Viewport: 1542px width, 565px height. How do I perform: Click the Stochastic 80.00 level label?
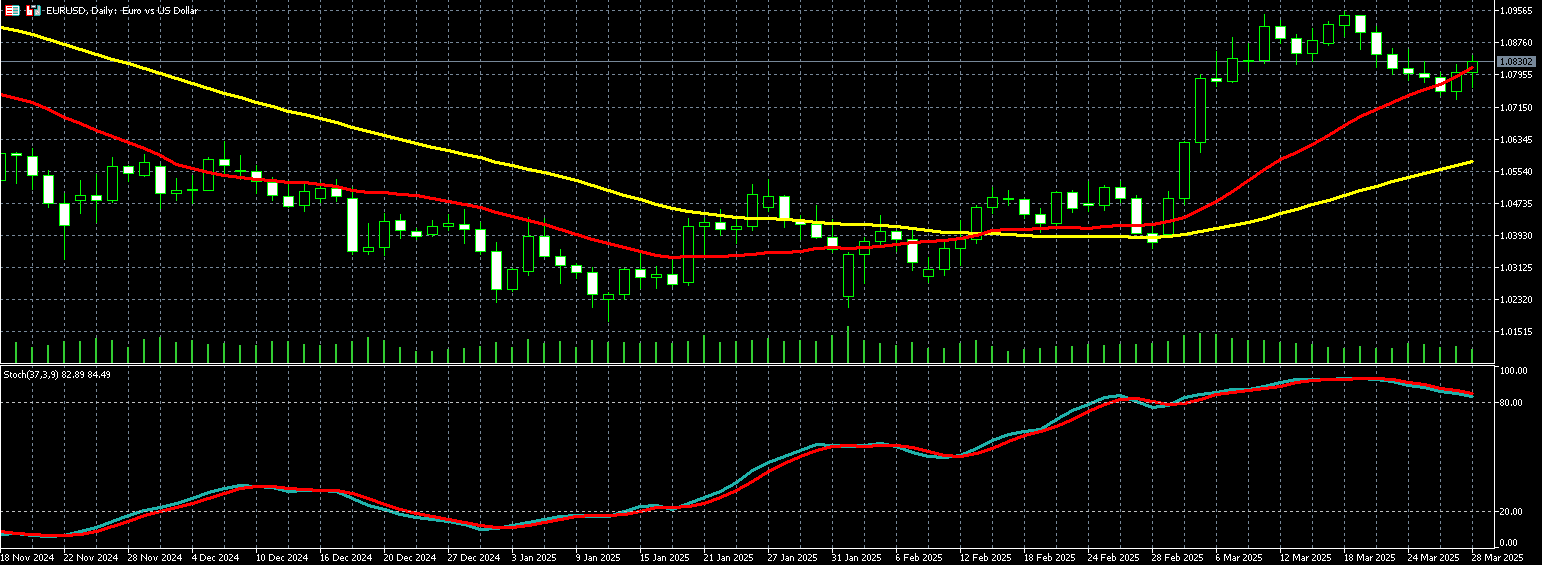click(x=1511, y=403)
